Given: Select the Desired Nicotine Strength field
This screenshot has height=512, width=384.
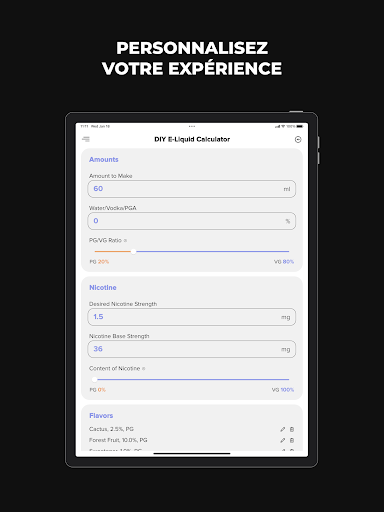Looking at the screenshot, I should 192,317.
